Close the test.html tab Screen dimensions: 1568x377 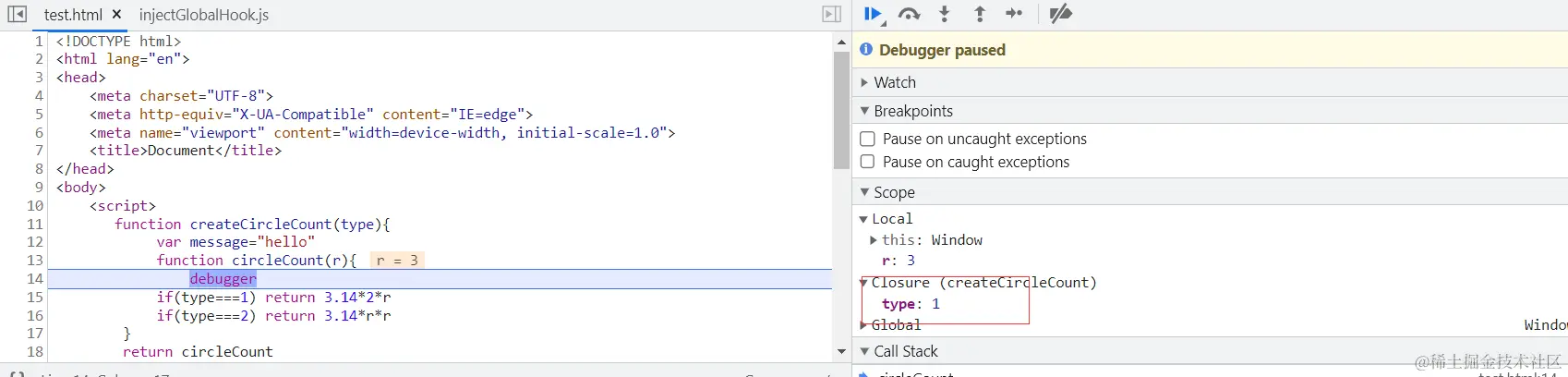(116, 15)
